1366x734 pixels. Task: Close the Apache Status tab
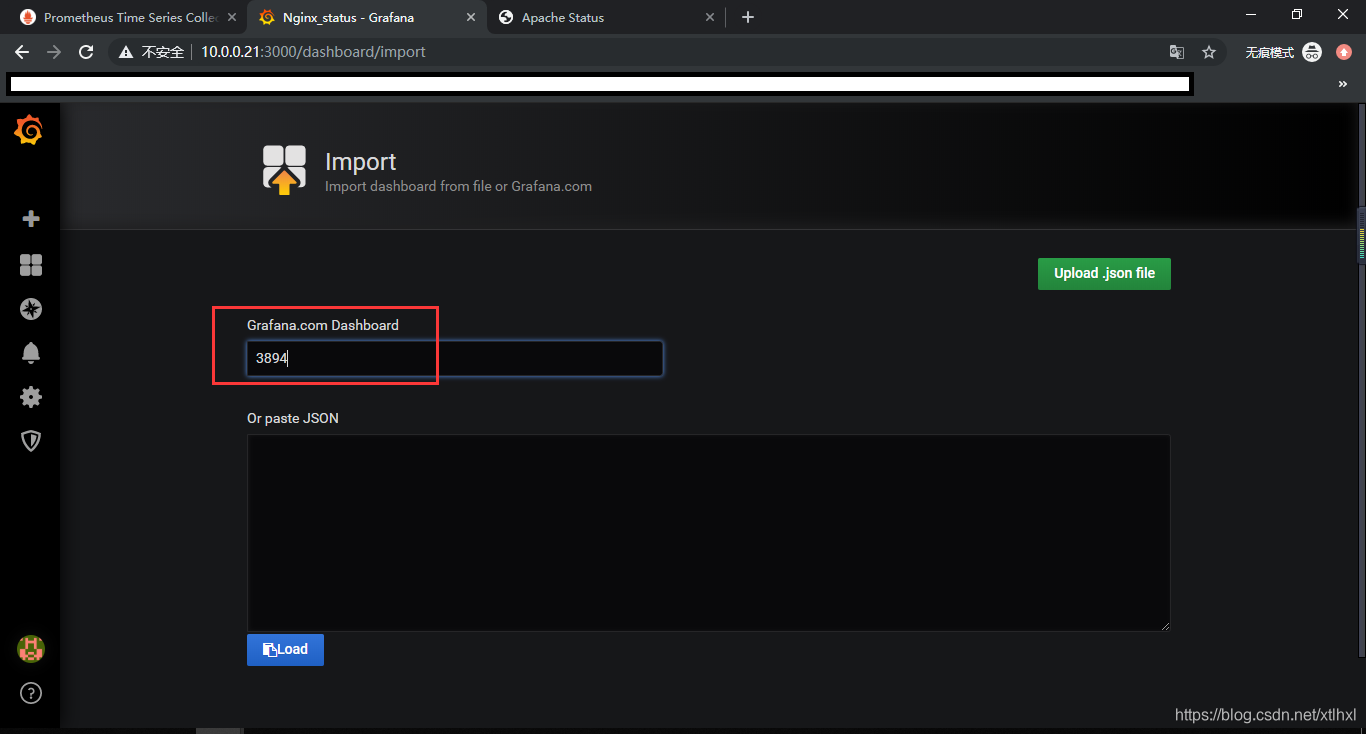710,17
